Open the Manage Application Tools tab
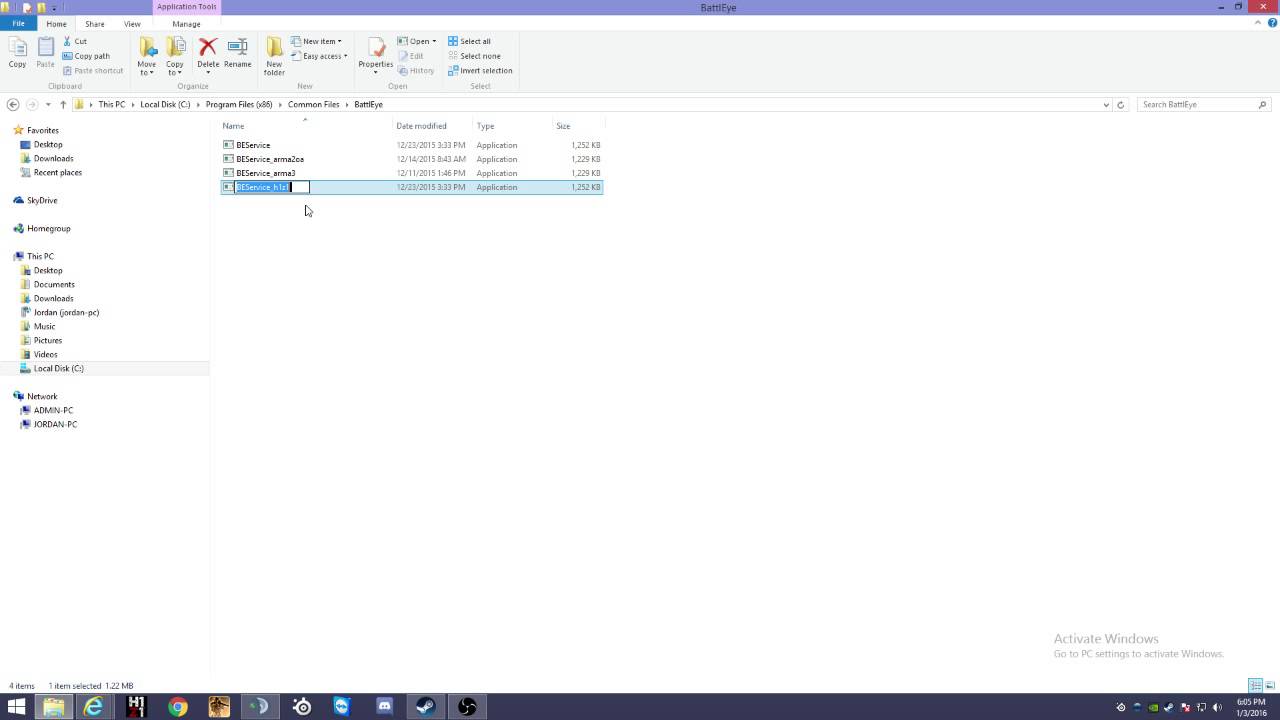Screen dimensions: 1280x720 pyautogui.click(x=186, y=24)
